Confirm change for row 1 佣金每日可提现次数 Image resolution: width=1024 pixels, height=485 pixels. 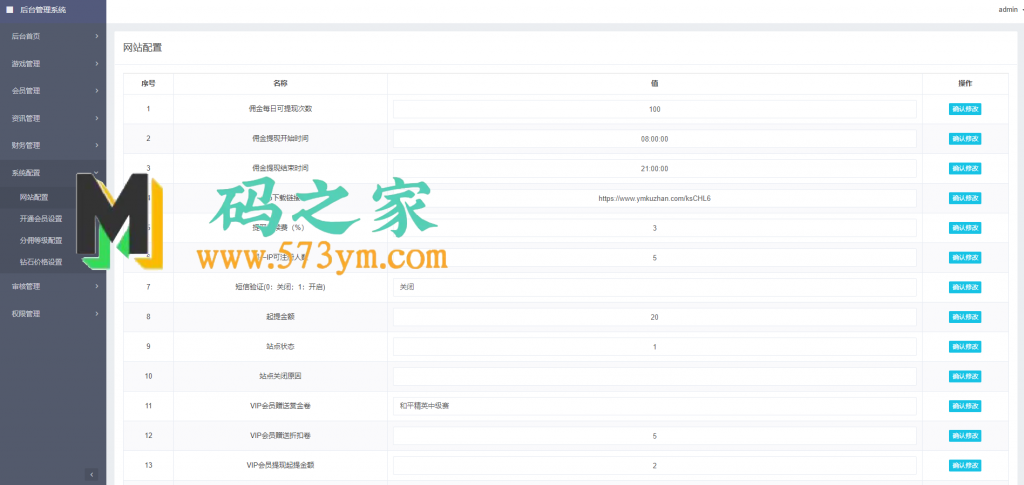(x=965, y=109)
